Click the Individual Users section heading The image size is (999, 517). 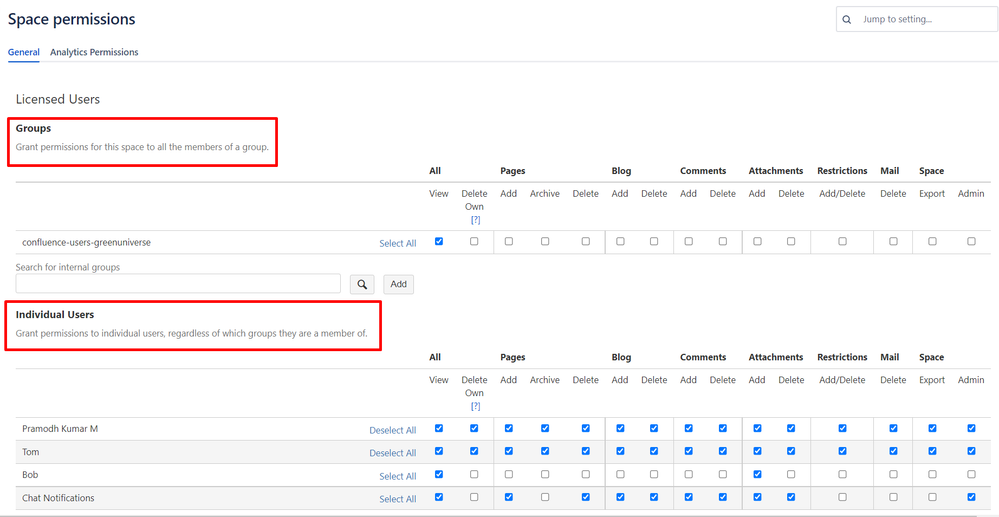tap(55, 314)
